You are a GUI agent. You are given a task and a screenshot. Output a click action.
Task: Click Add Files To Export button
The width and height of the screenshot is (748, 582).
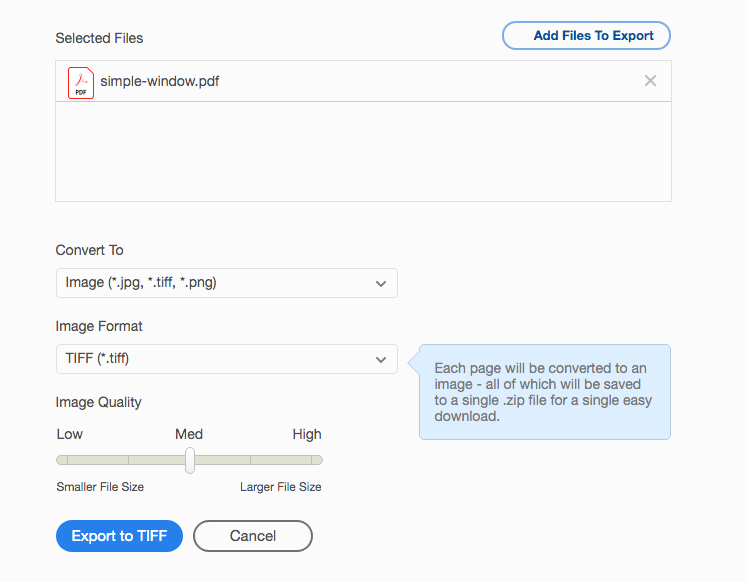click(x=586, y=35)
